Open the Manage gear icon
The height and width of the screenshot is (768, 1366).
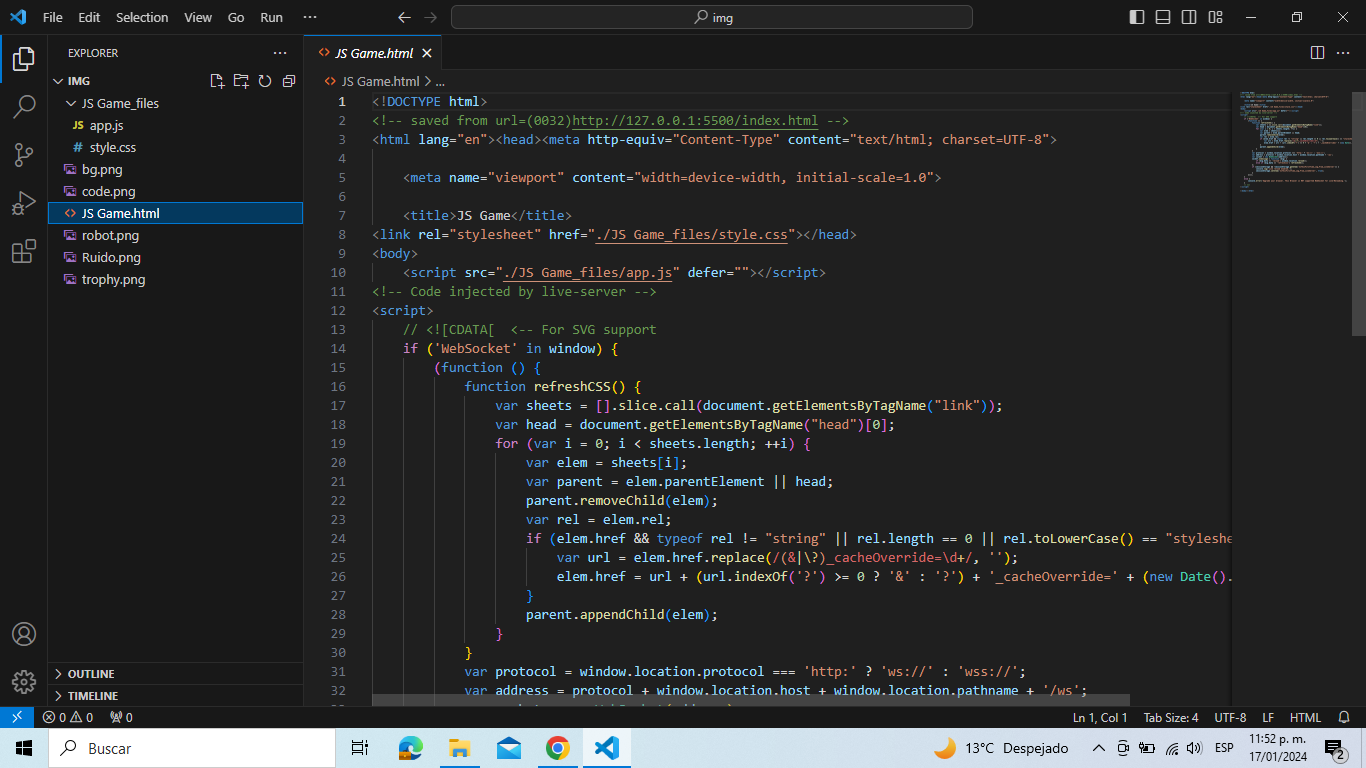click(x=24, y=682)
